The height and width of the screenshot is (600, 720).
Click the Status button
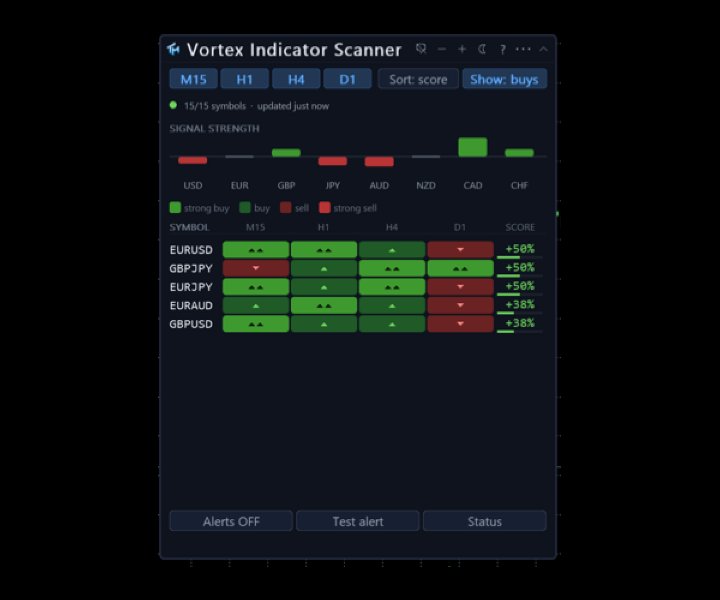pos(484,521)
